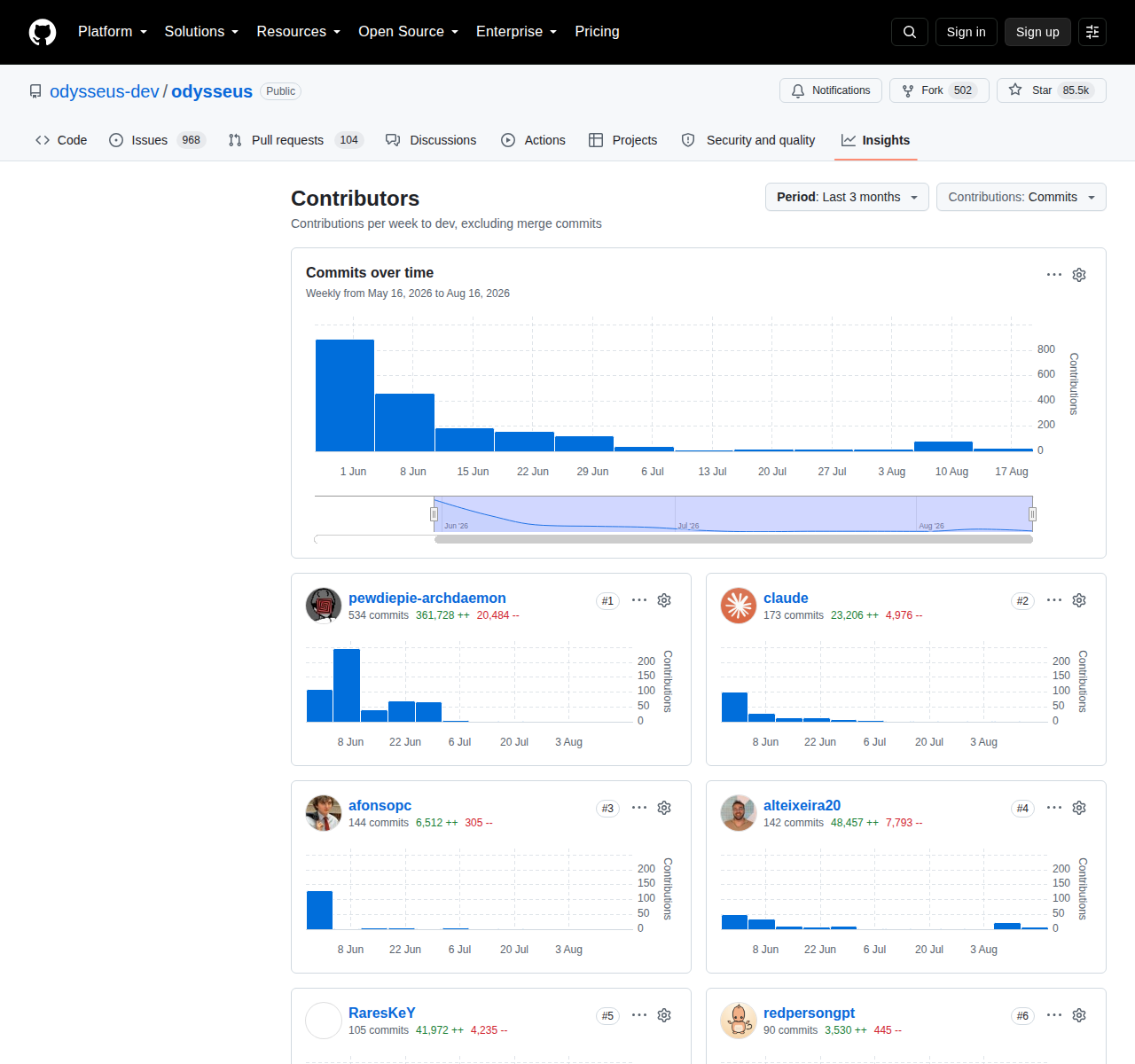The image size is (1135, 1064).
Task: Expand the Solutions menu
Action: click(x=201, y=32)
